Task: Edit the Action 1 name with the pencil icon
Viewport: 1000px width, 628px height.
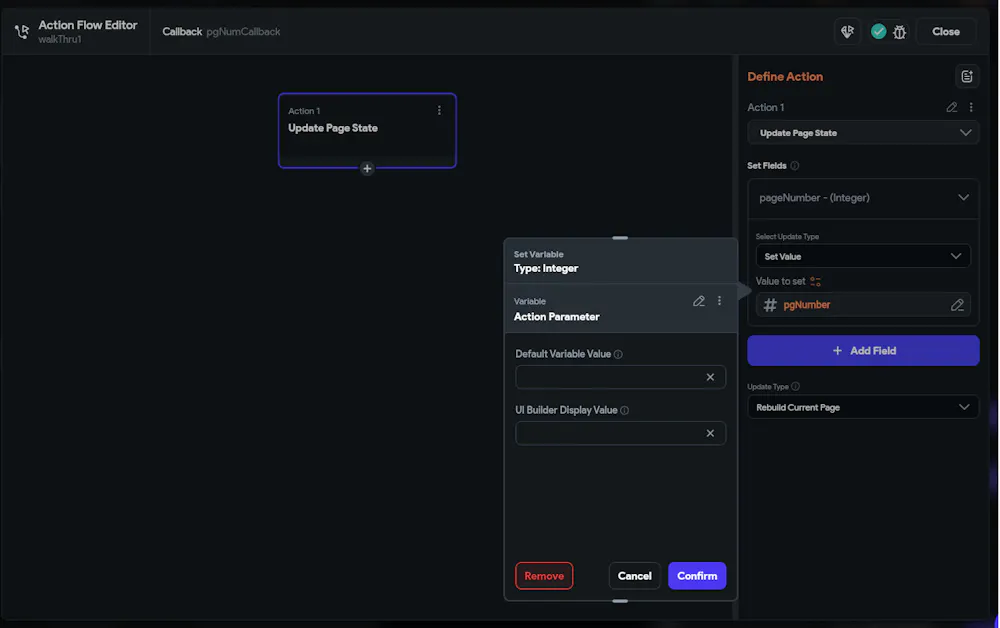Action: (952, 107)
